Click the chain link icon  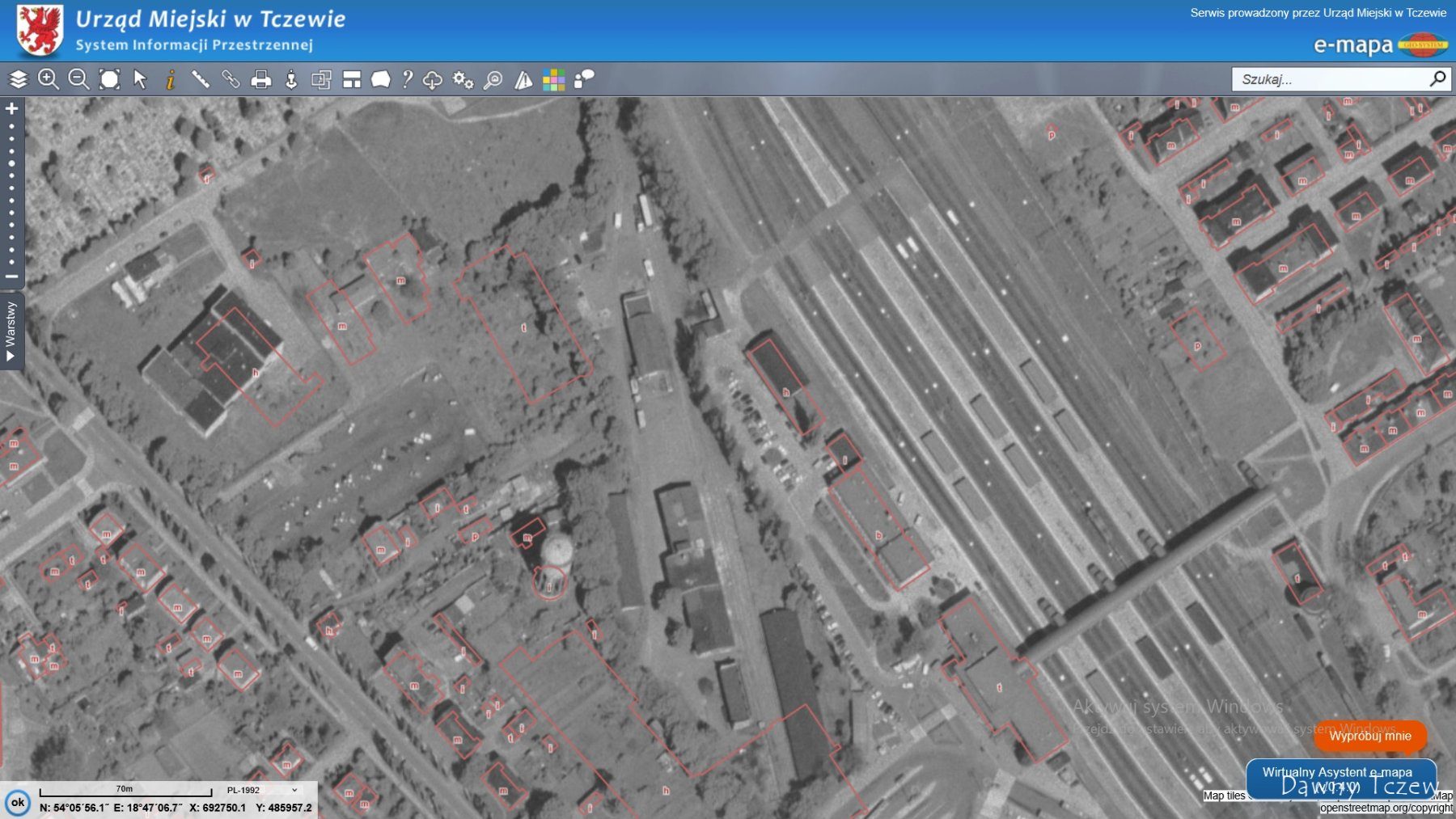coord(231,79)
